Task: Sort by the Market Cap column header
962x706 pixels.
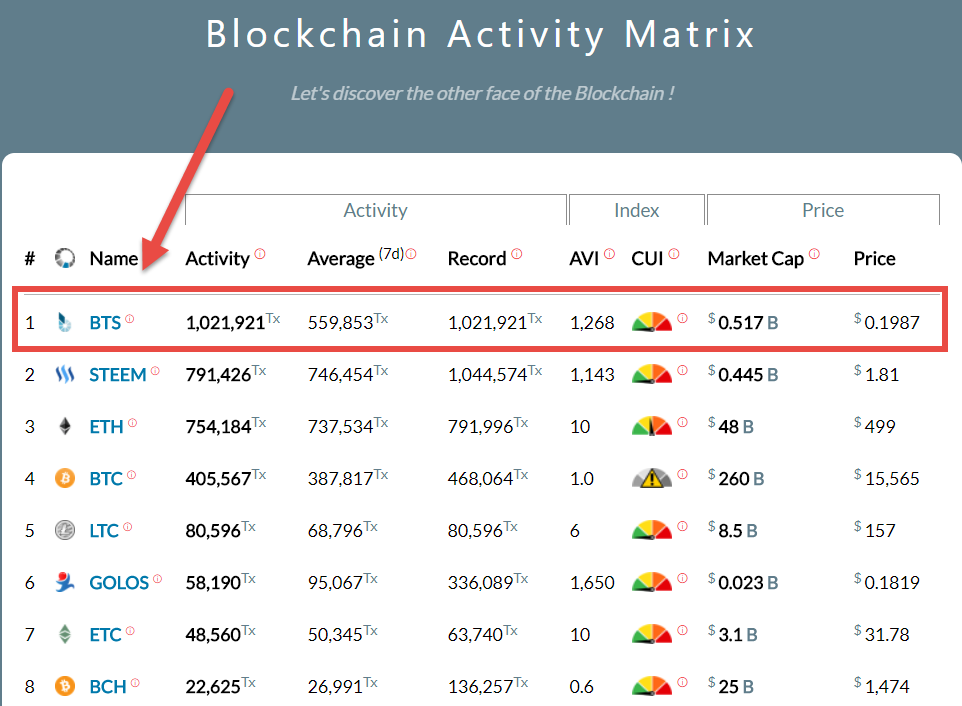Action: (x=755, y=258)
